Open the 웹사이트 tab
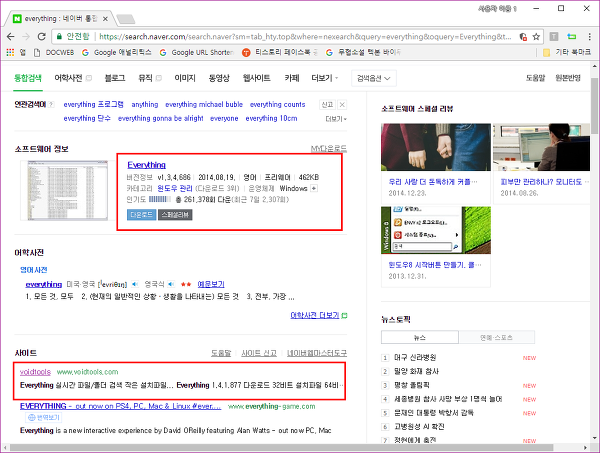Image resolution: width=600 pixels, height=453 pixels. tap(256, 78)
